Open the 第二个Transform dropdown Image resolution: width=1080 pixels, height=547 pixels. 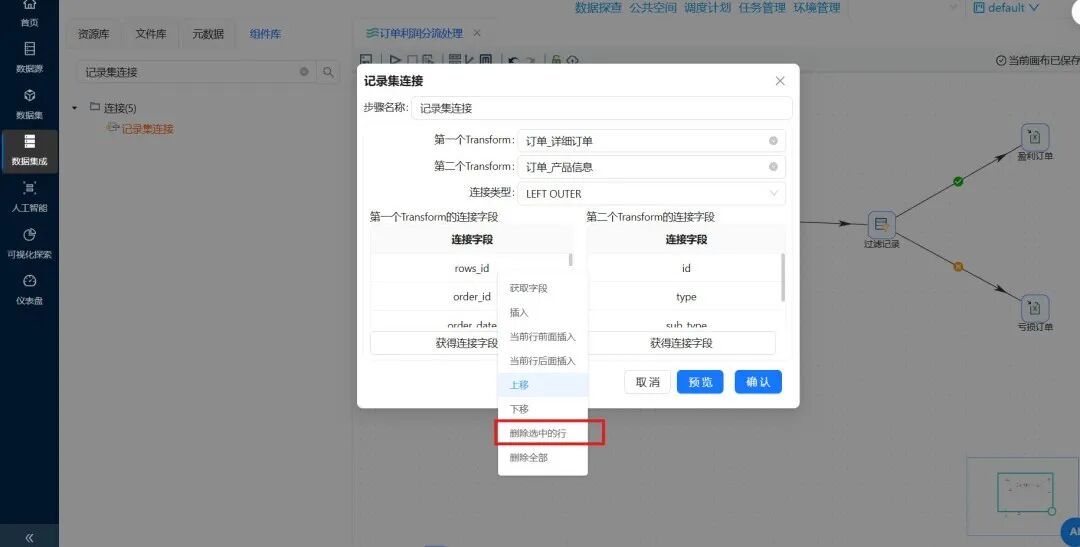[651, 167]
